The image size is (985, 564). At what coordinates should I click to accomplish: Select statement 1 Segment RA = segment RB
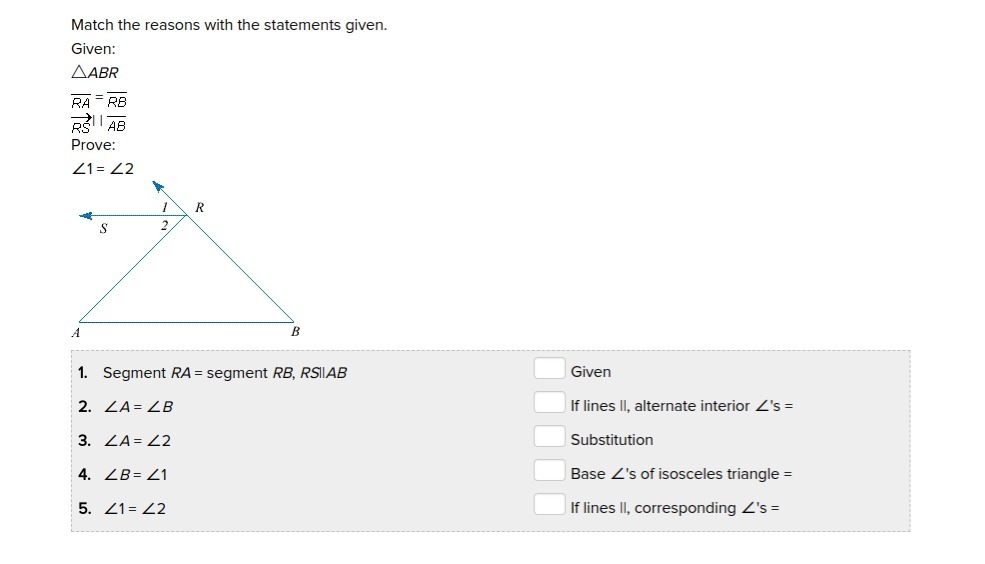tap(225, 373)
